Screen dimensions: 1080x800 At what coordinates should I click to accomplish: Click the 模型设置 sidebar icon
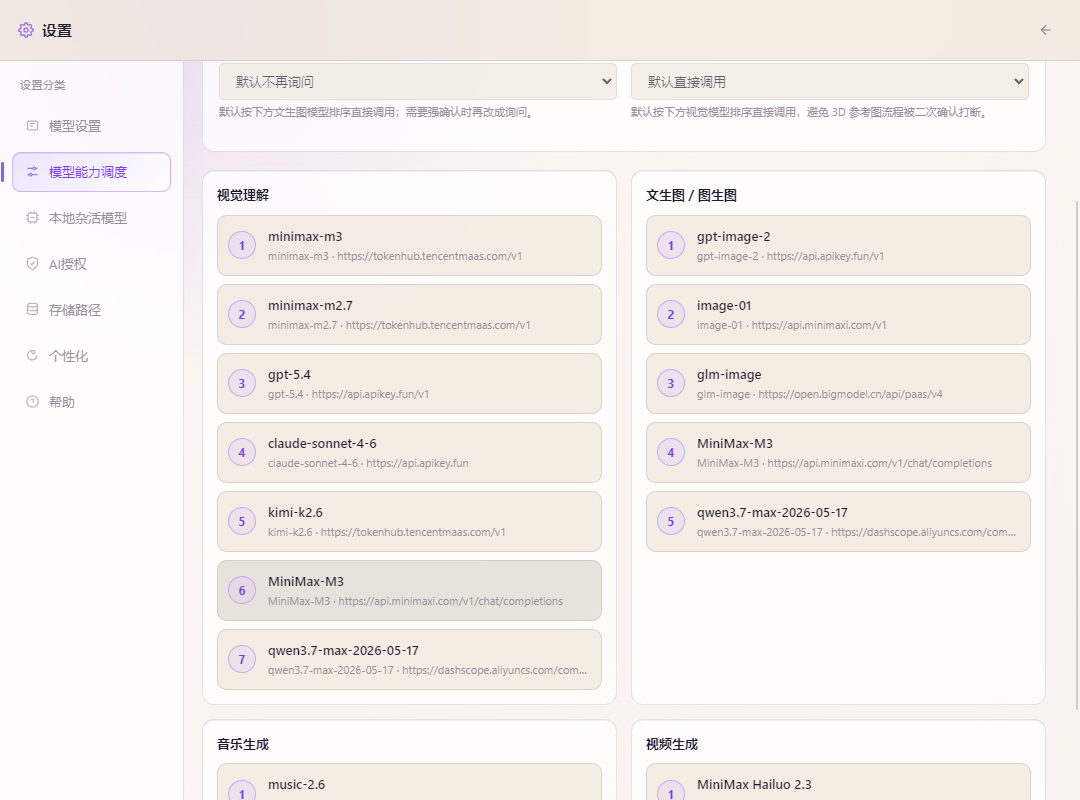[x=32, y=125]
